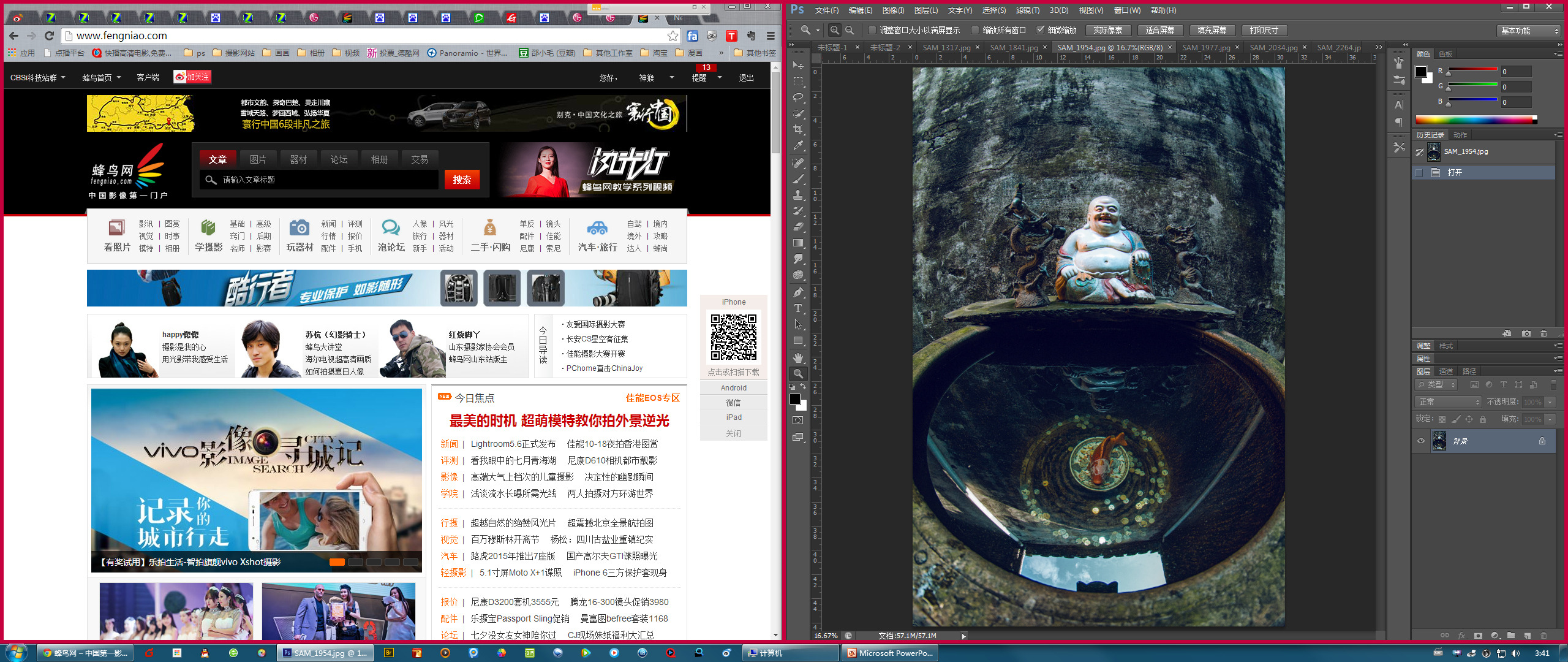Select the Clone Stamp tool
This screenshot has height=662, width=1568.
coord(798,195)
